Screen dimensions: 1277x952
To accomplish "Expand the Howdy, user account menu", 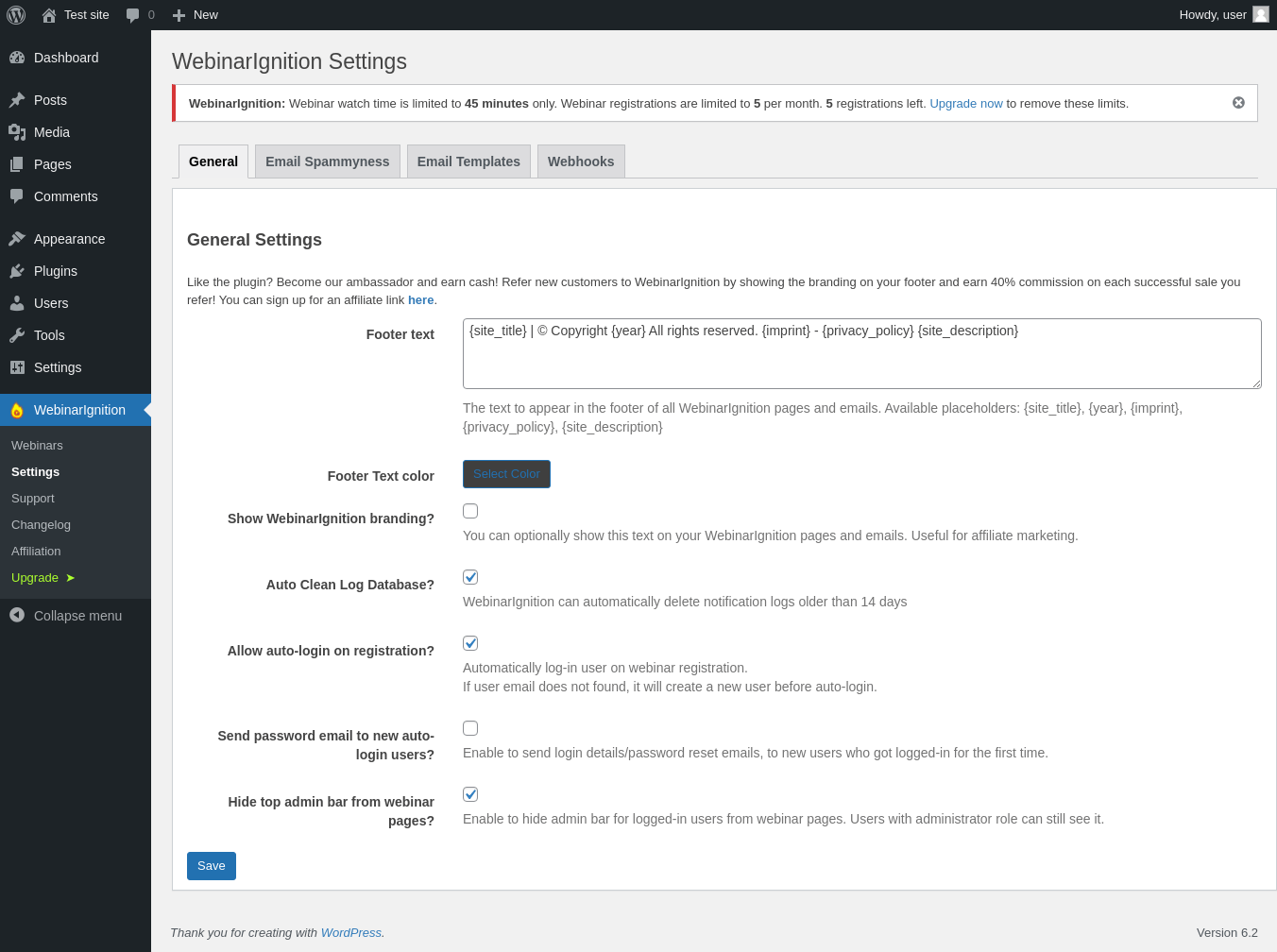I will point(1212,15).
